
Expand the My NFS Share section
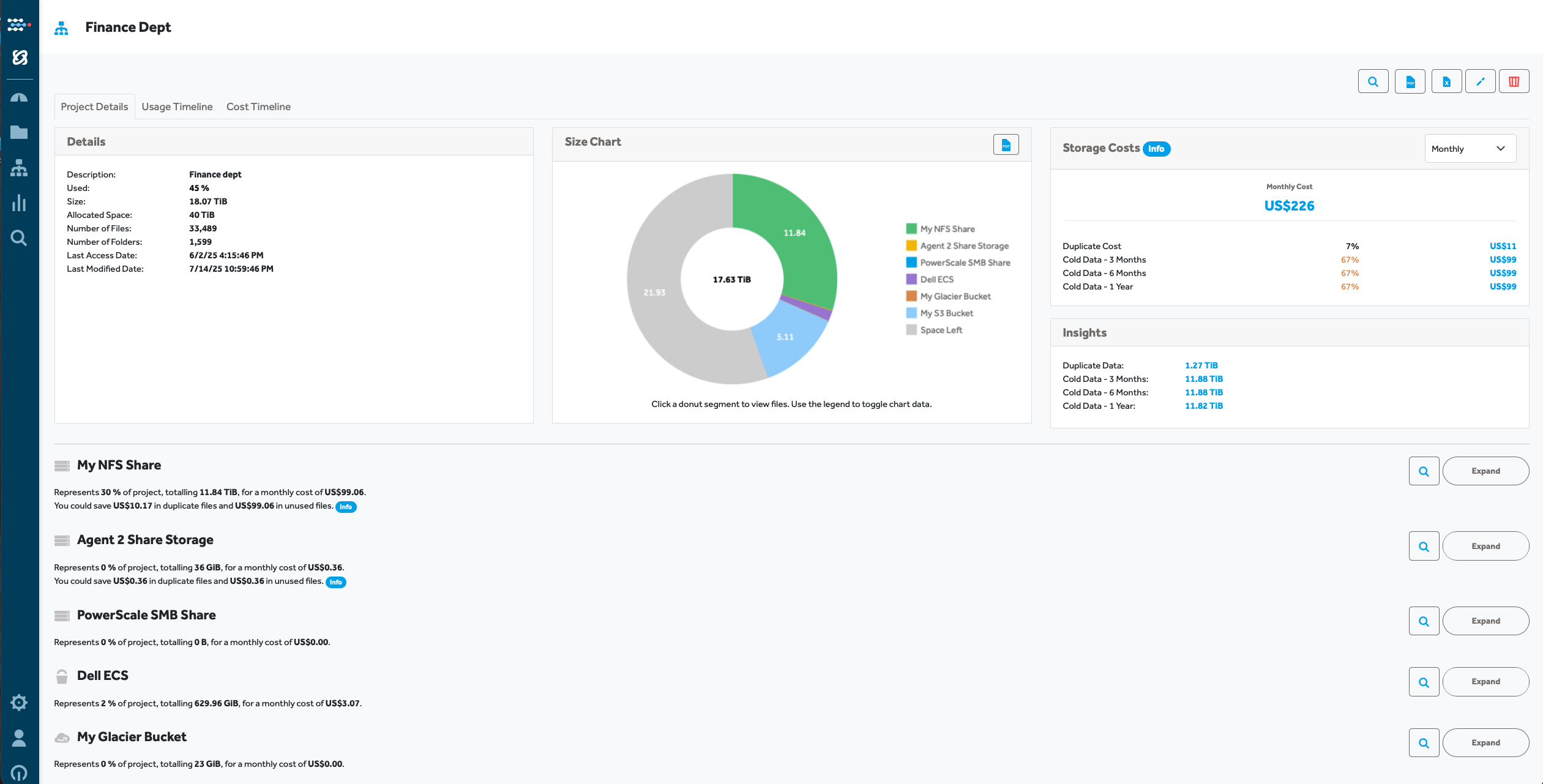1485,471
